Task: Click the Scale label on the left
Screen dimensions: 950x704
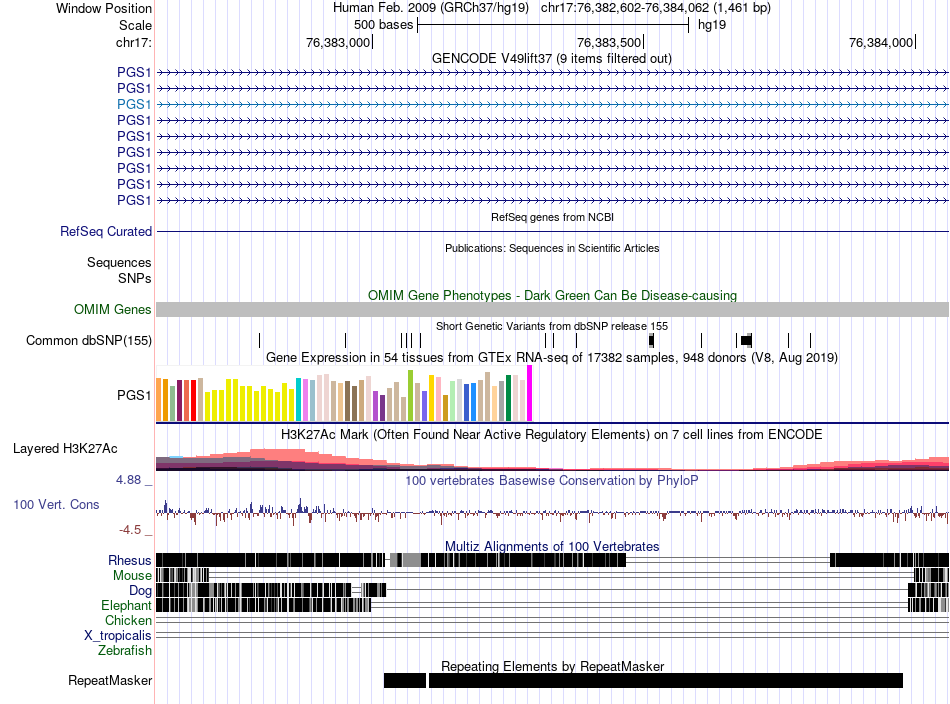Action: [x=135, y=25]
